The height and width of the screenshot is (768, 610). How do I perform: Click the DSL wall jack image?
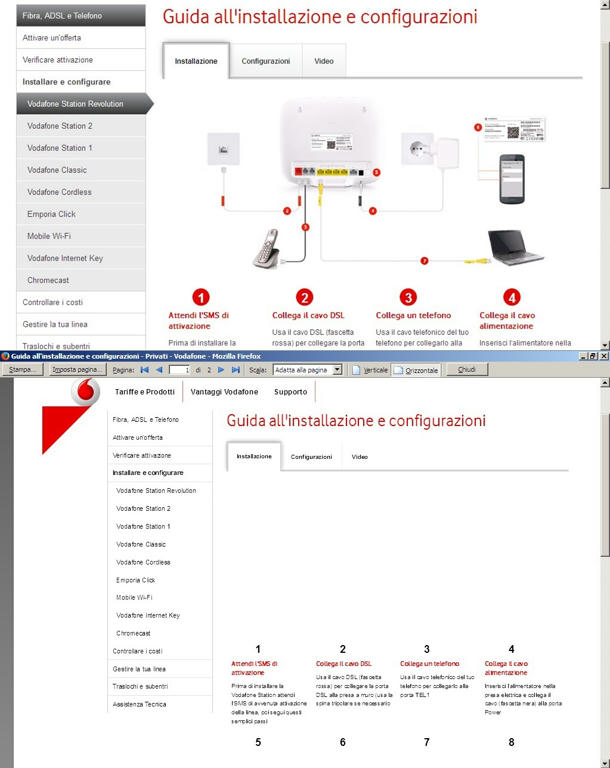223,148
